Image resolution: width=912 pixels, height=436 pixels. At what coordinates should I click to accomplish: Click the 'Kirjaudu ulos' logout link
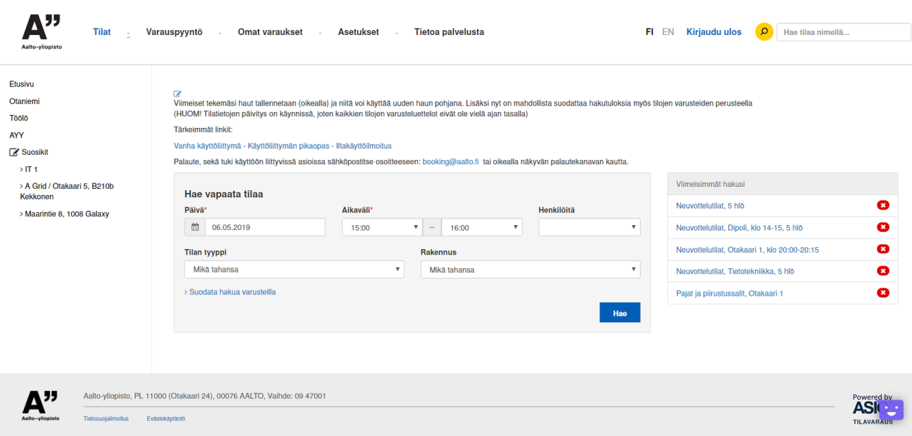click(x=714, y=32)
